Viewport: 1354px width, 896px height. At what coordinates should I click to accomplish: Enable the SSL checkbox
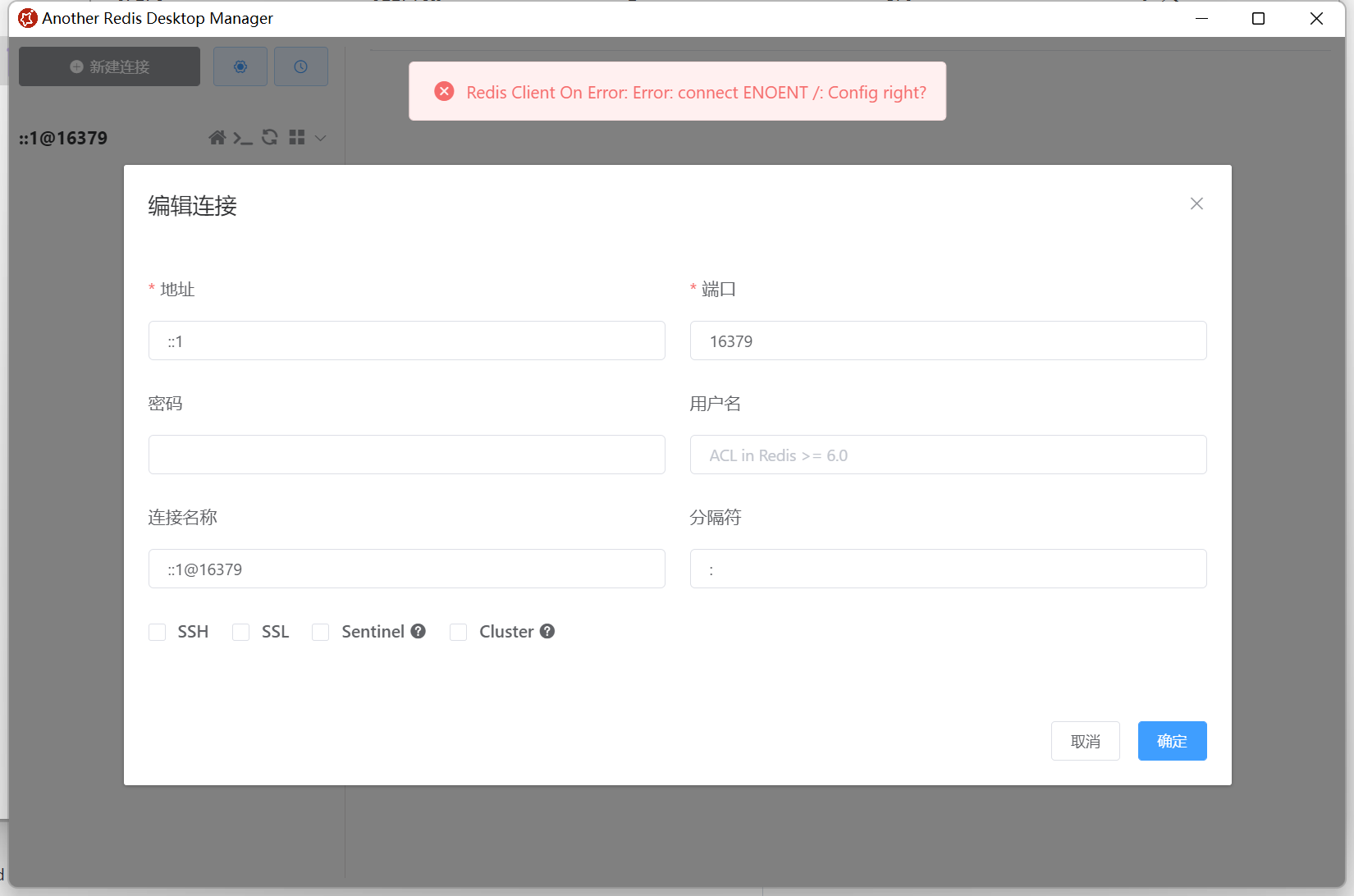241,632
